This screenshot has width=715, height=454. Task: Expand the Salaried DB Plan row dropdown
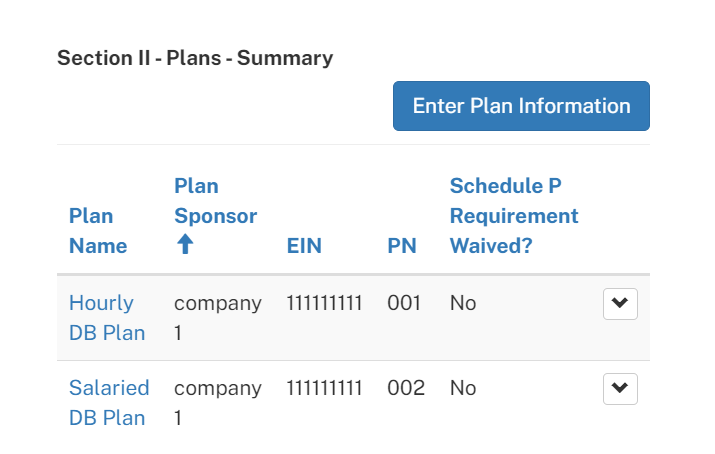point(620,388)
